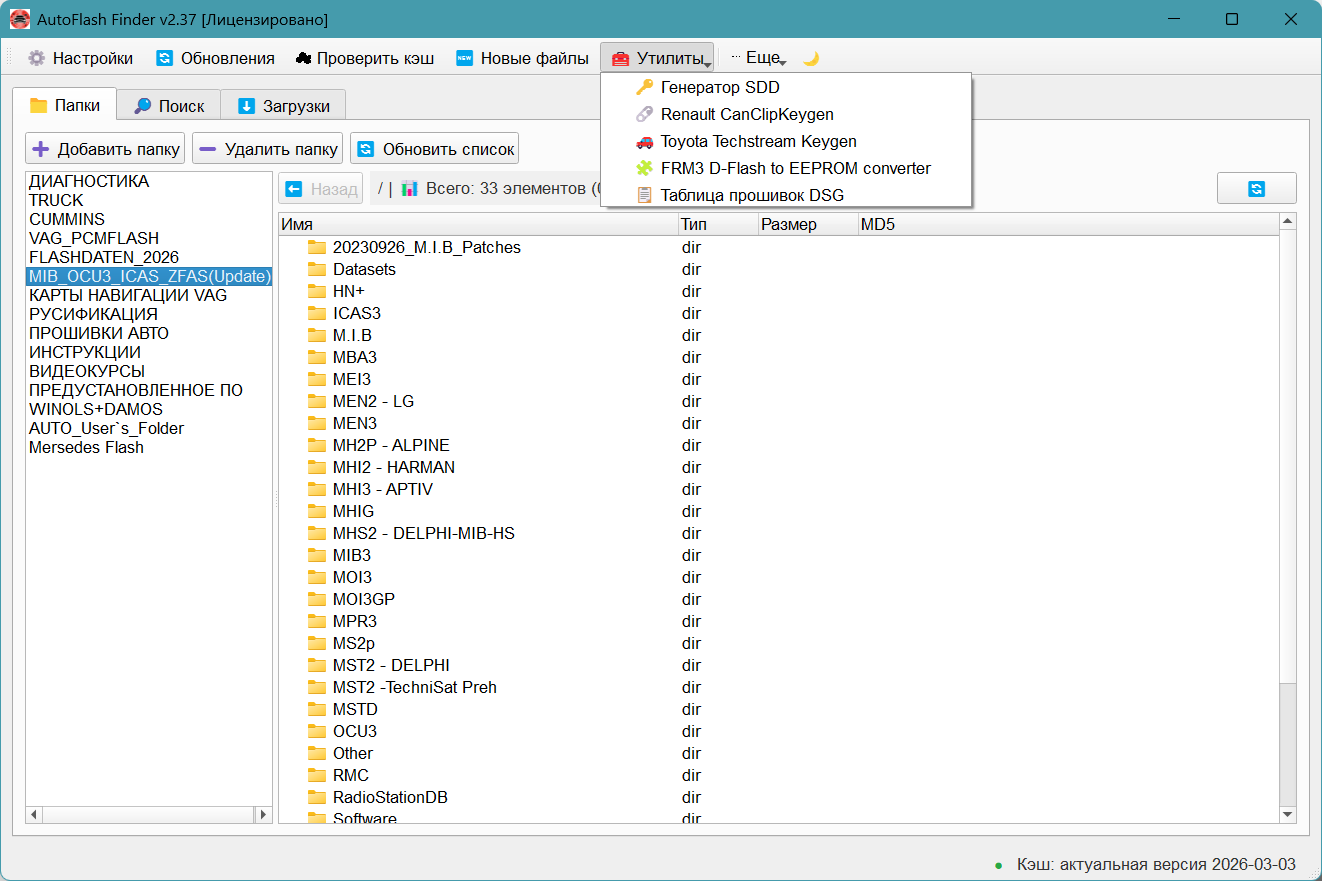Select the MST2 -TechniSat Preh entry
1322x881 pixels.
415,687
